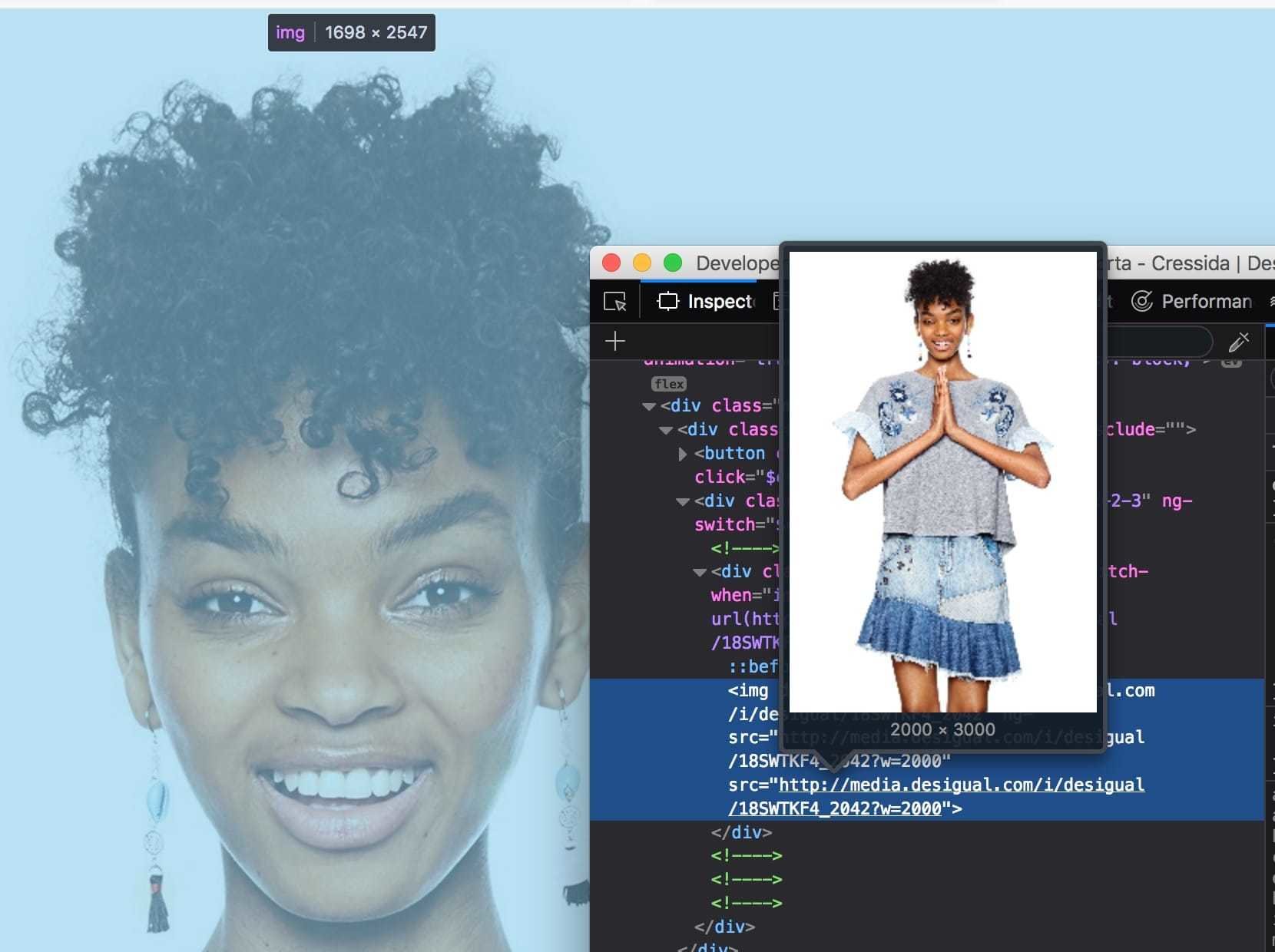Expand the button element node
Viewport: 1275px width, 952px height.
click(x=683, y=454)
